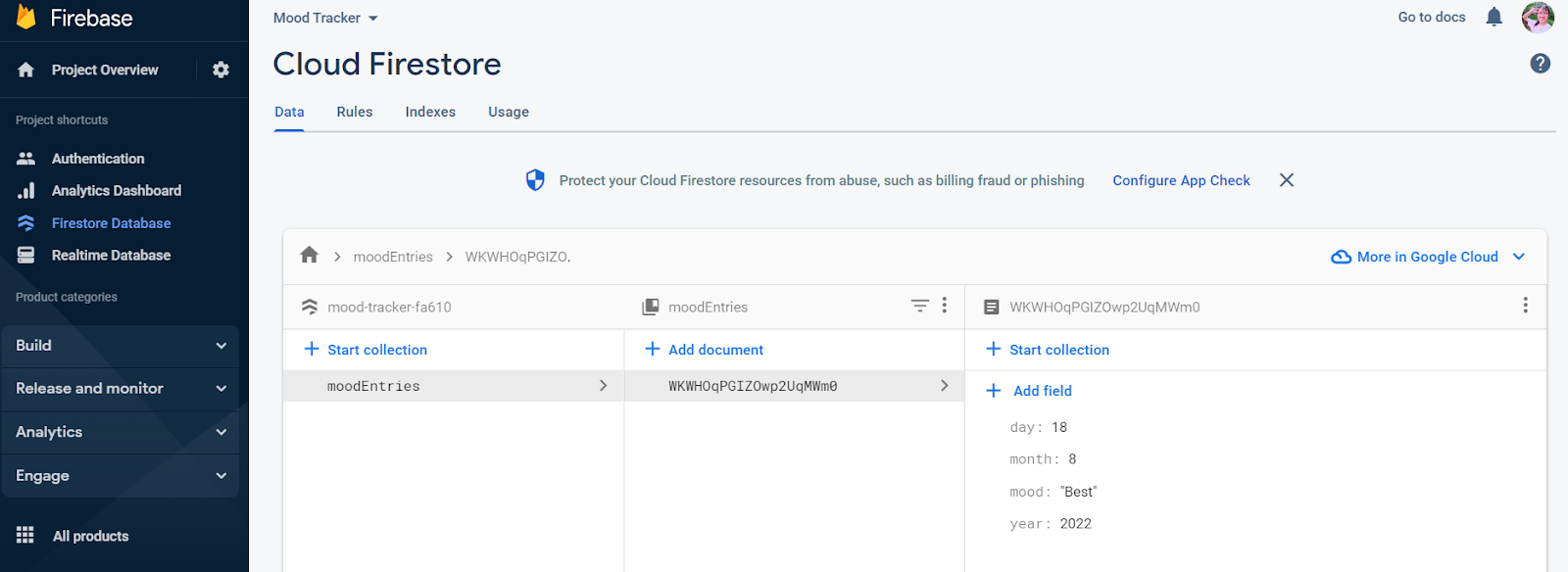
Task: Expand Release and monitor section
Action: (x=120, y=389)
